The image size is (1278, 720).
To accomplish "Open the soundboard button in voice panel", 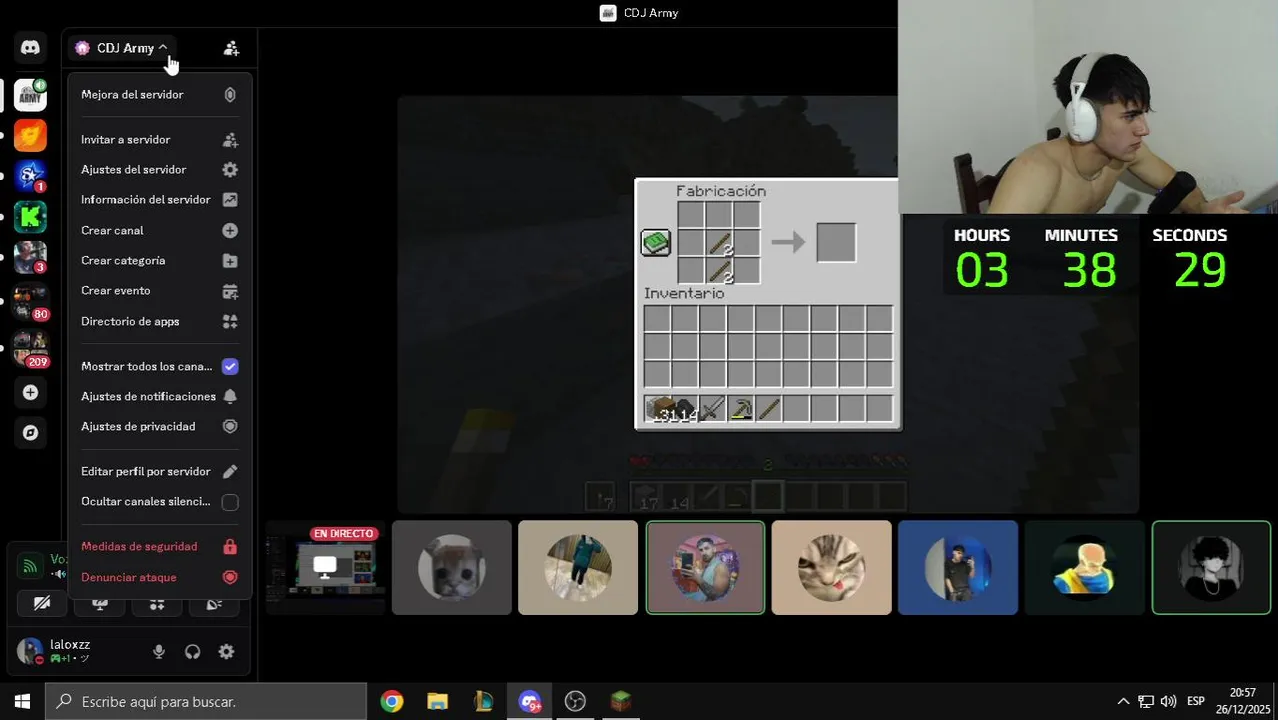I will pyautogui.click(x=214, y=604).
